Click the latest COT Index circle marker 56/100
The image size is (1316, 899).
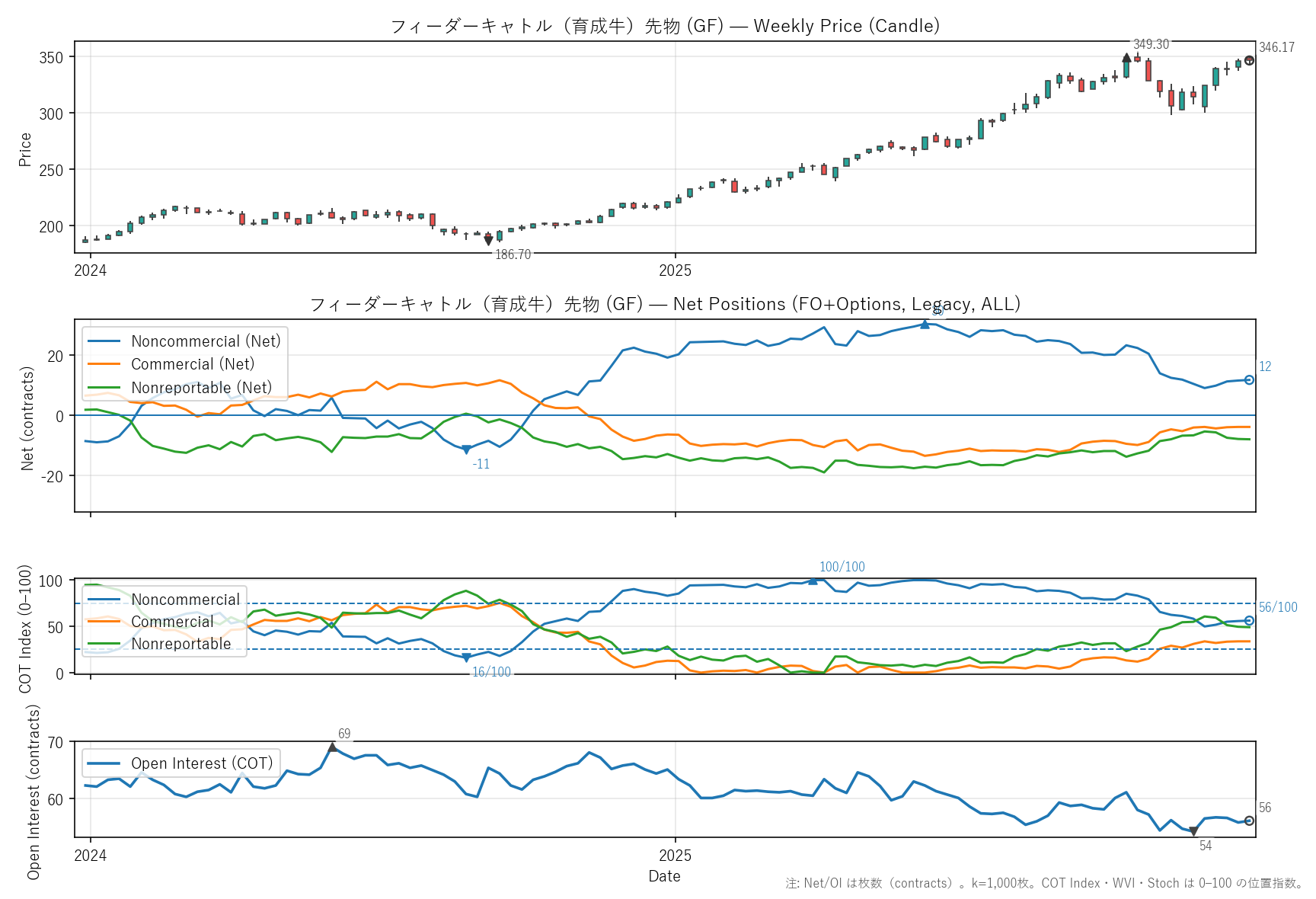click(1249, 621)
